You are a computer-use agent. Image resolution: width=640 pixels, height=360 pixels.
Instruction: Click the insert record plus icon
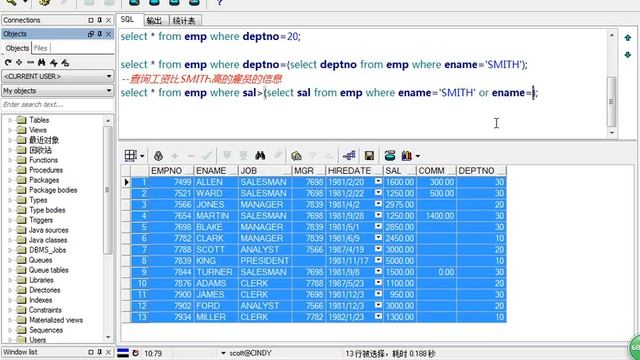pyautogui.click(x=175, y=156)
